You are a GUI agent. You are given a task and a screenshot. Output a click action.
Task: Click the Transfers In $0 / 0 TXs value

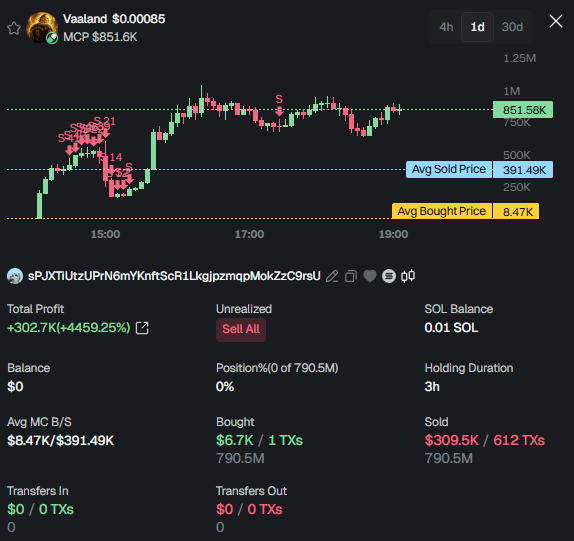tap(40, 509)
